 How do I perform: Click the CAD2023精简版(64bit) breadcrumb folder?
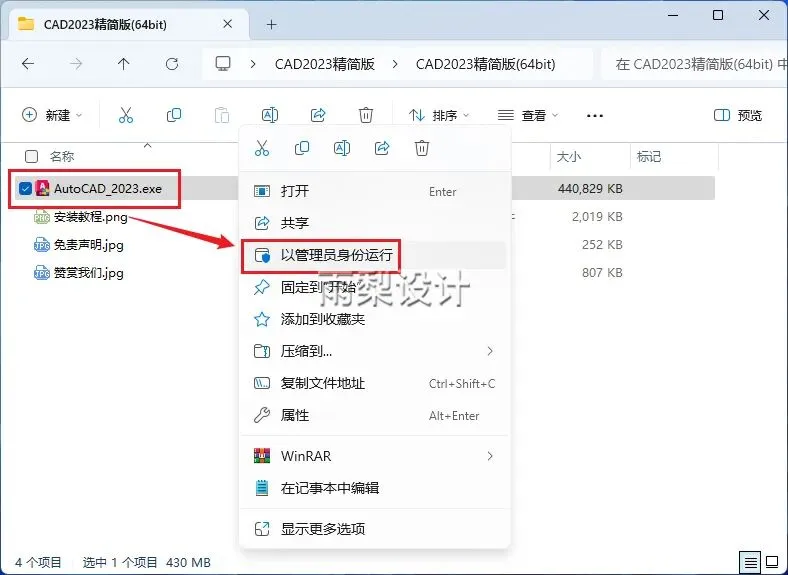click(485, 64)
